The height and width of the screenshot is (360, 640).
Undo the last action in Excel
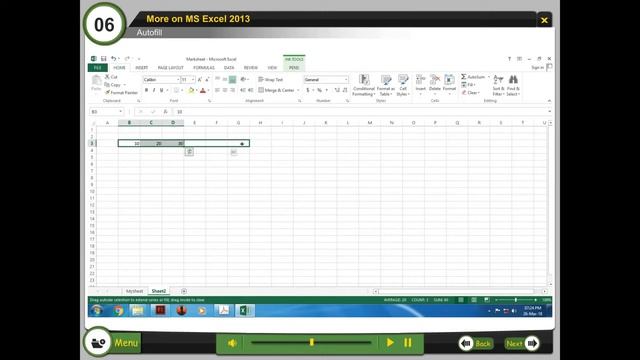(114, 59)
